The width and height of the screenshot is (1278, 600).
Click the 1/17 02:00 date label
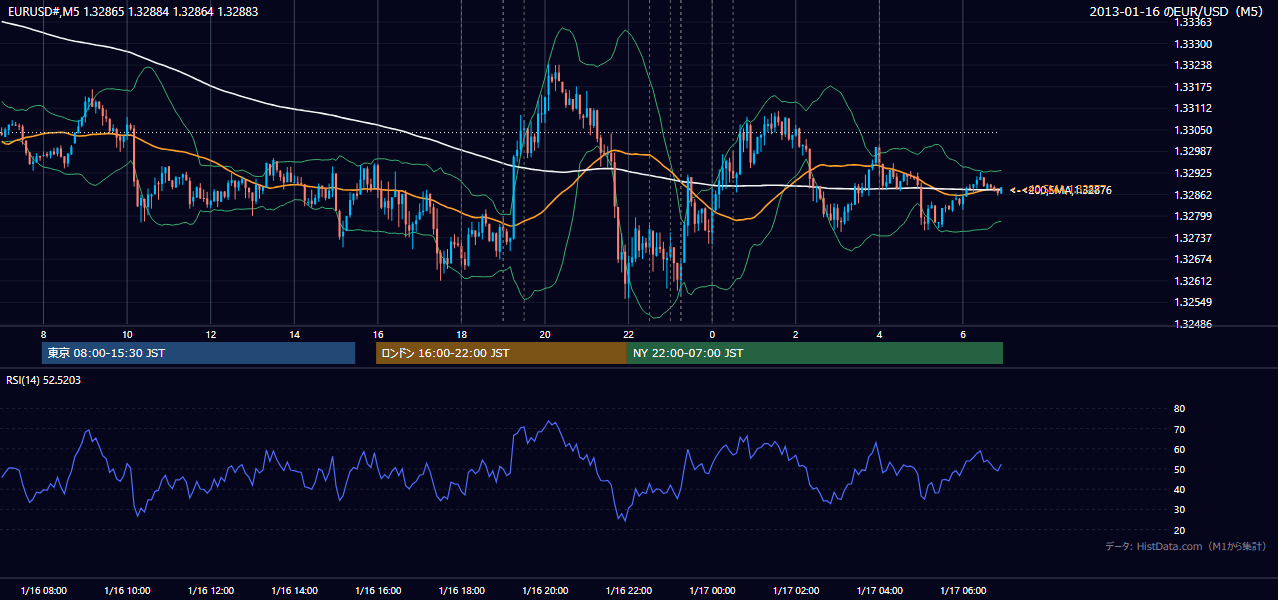[796, 591]
